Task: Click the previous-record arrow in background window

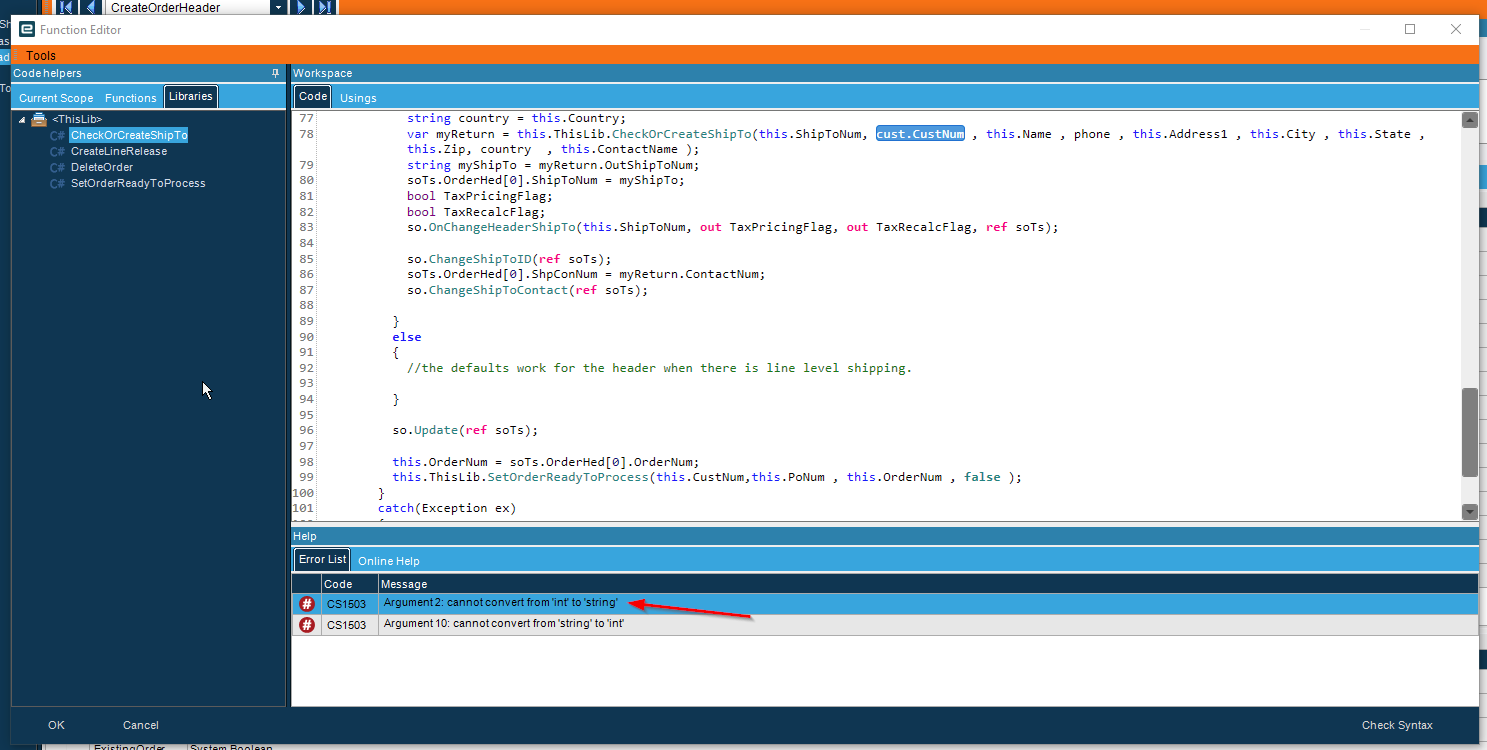Action: [x=91, y=7]
